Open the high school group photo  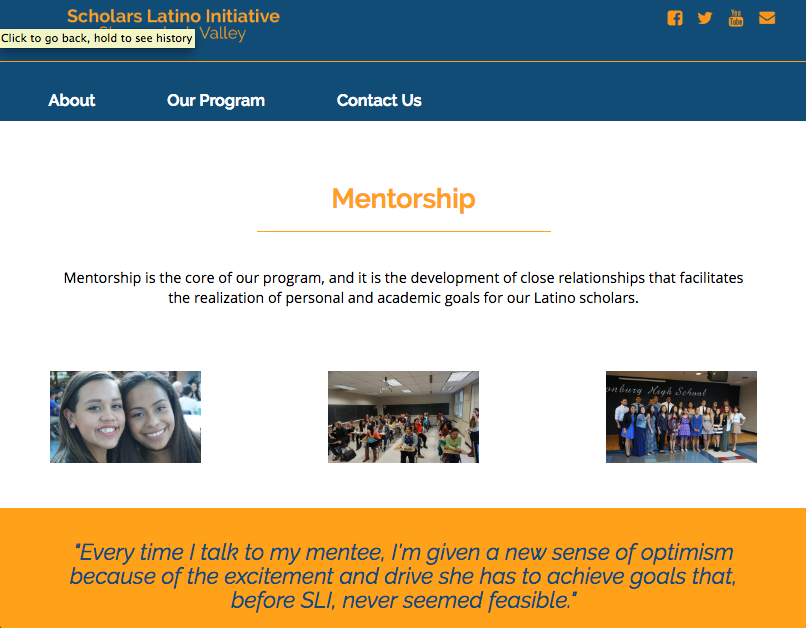click(x=681, y=417)
